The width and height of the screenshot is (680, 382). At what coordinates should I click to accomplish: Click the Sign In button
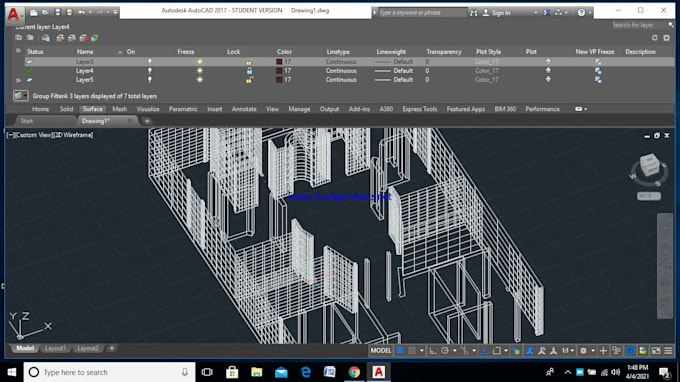[497, 13]
